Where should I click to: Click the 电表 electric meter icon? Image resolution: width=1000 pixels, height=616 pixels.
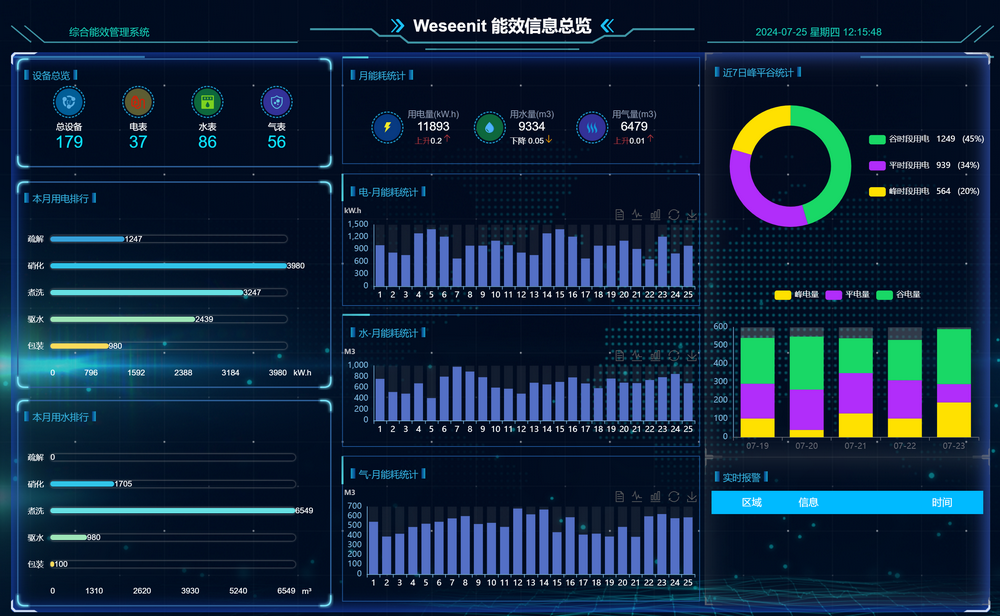pos(138,102)
